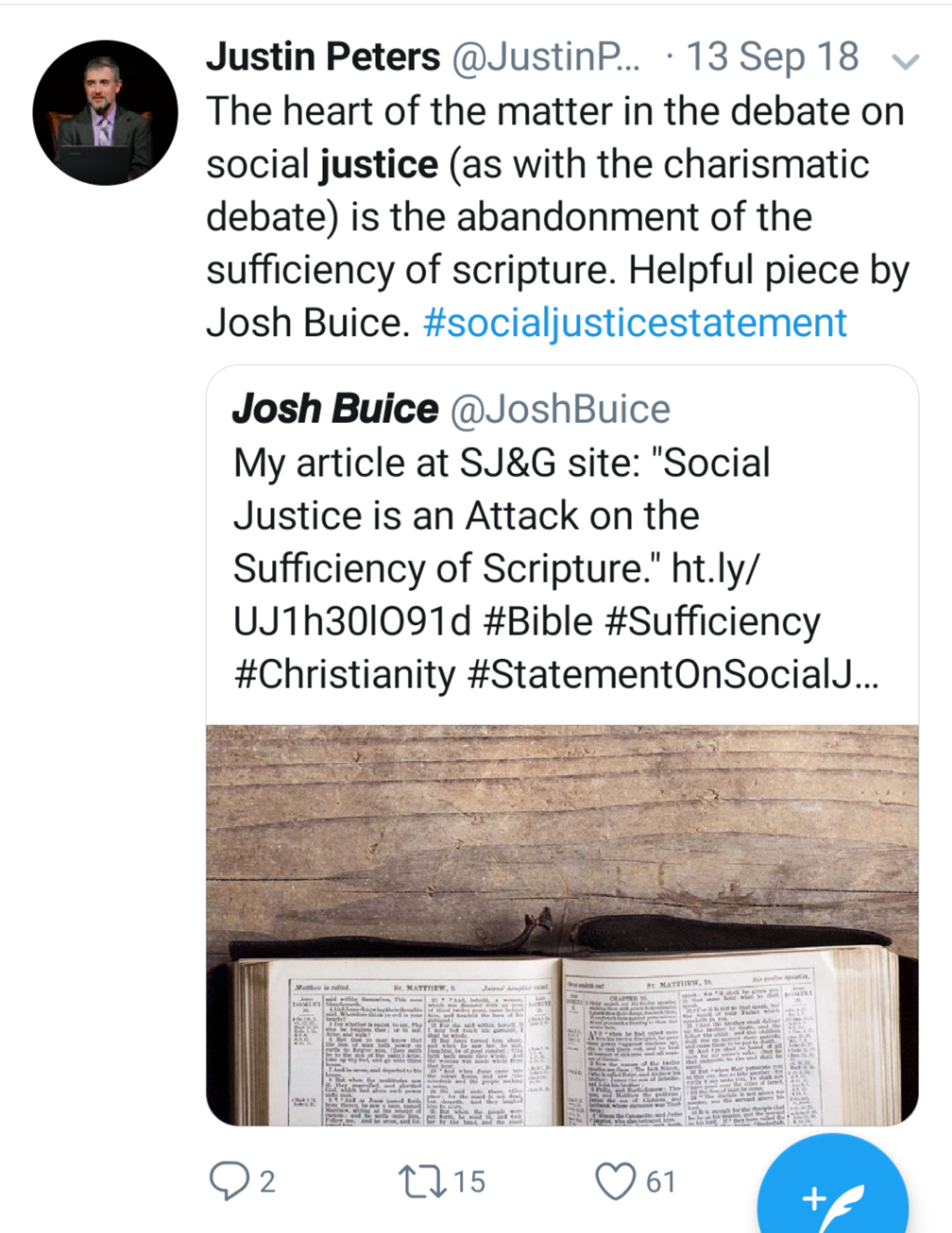The height and width of the screenshot is (1233, 952).
Task: Tap the #Bible hashtag
Action: pos(538,621)
